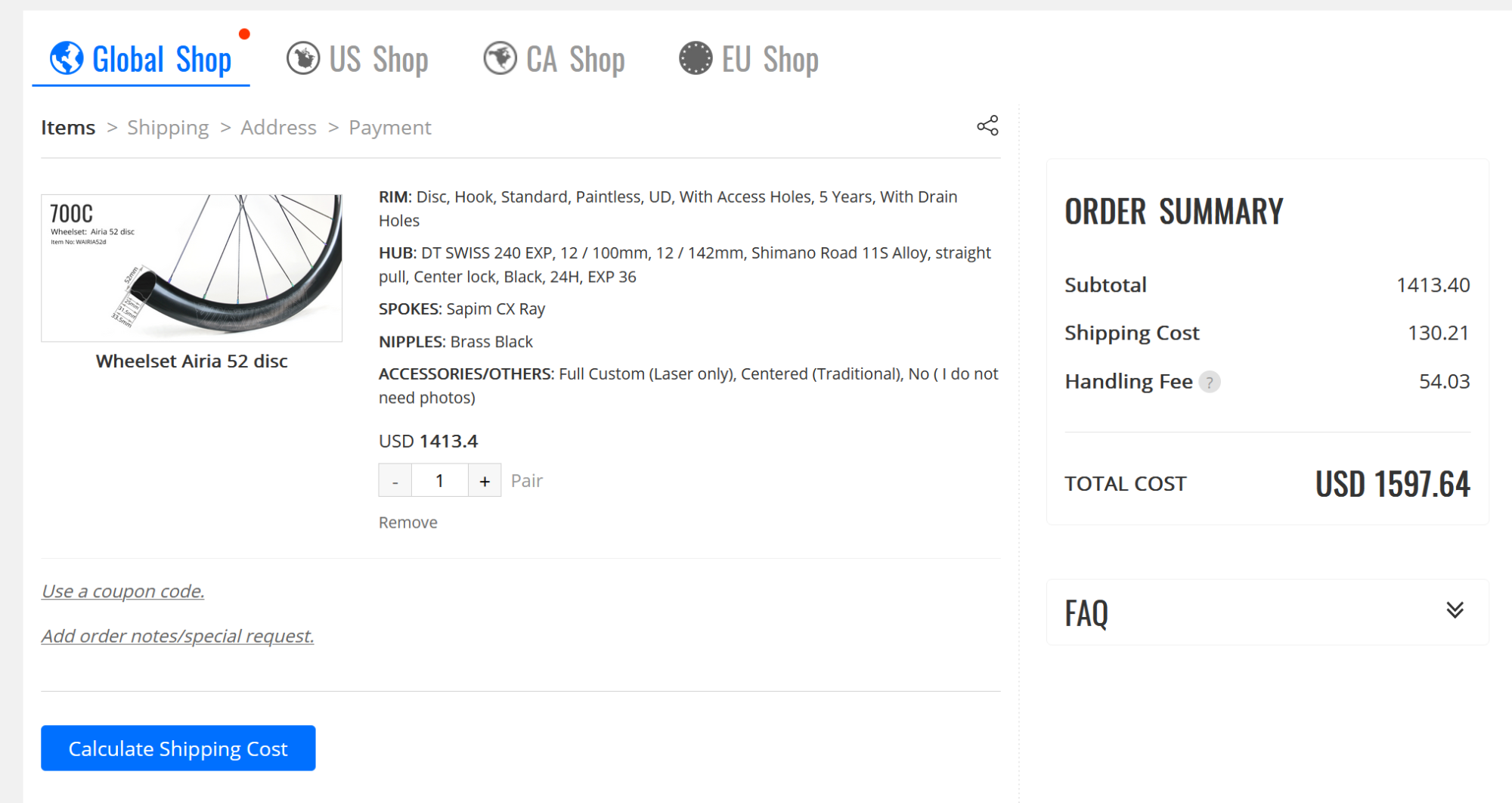The height and width of the screenshot is (803, 1512).
Task: Click the quantity input field
Action: coord(439,481)
